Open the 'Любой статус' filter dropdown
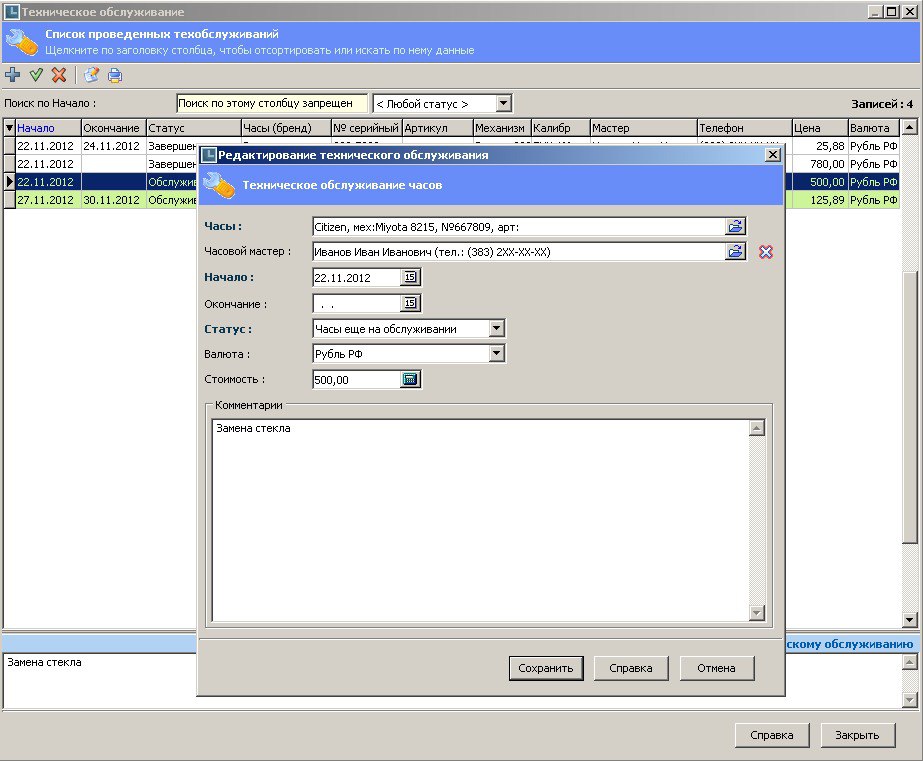923x761 pixels. 503,103
